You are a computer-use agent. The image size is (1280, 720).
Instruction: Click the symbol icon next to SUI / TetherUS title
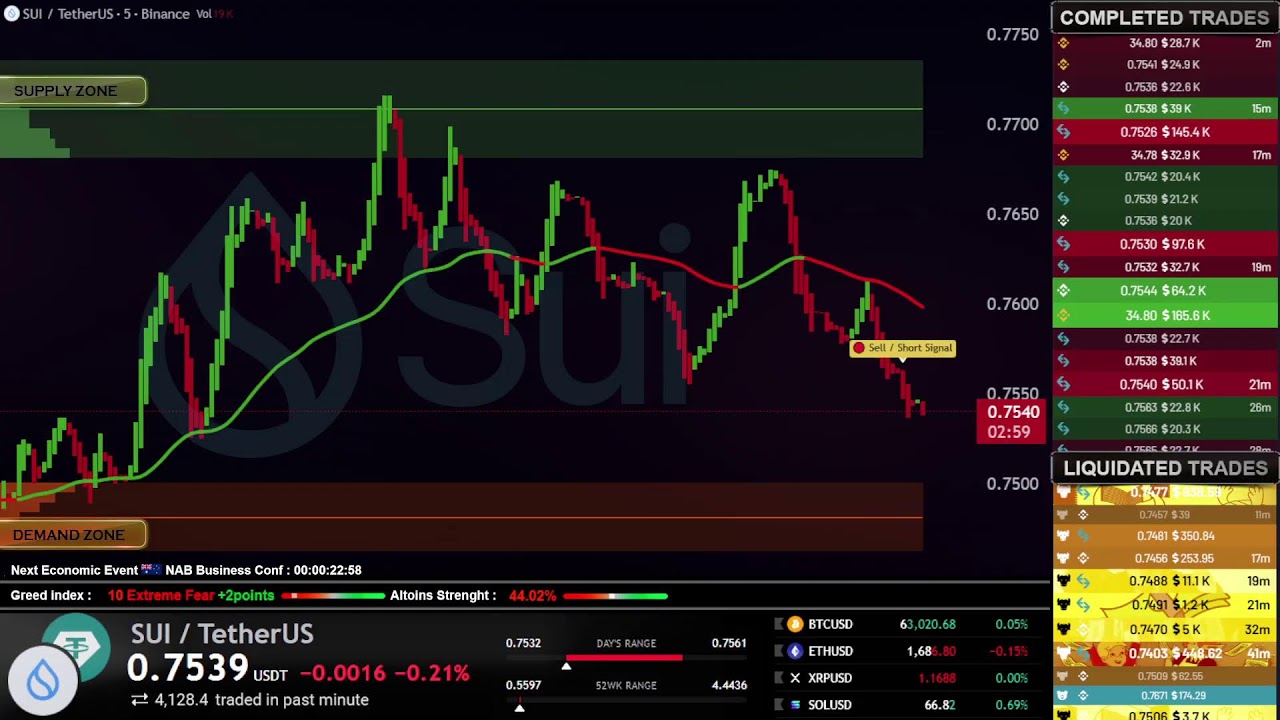(x=12, y=14)
